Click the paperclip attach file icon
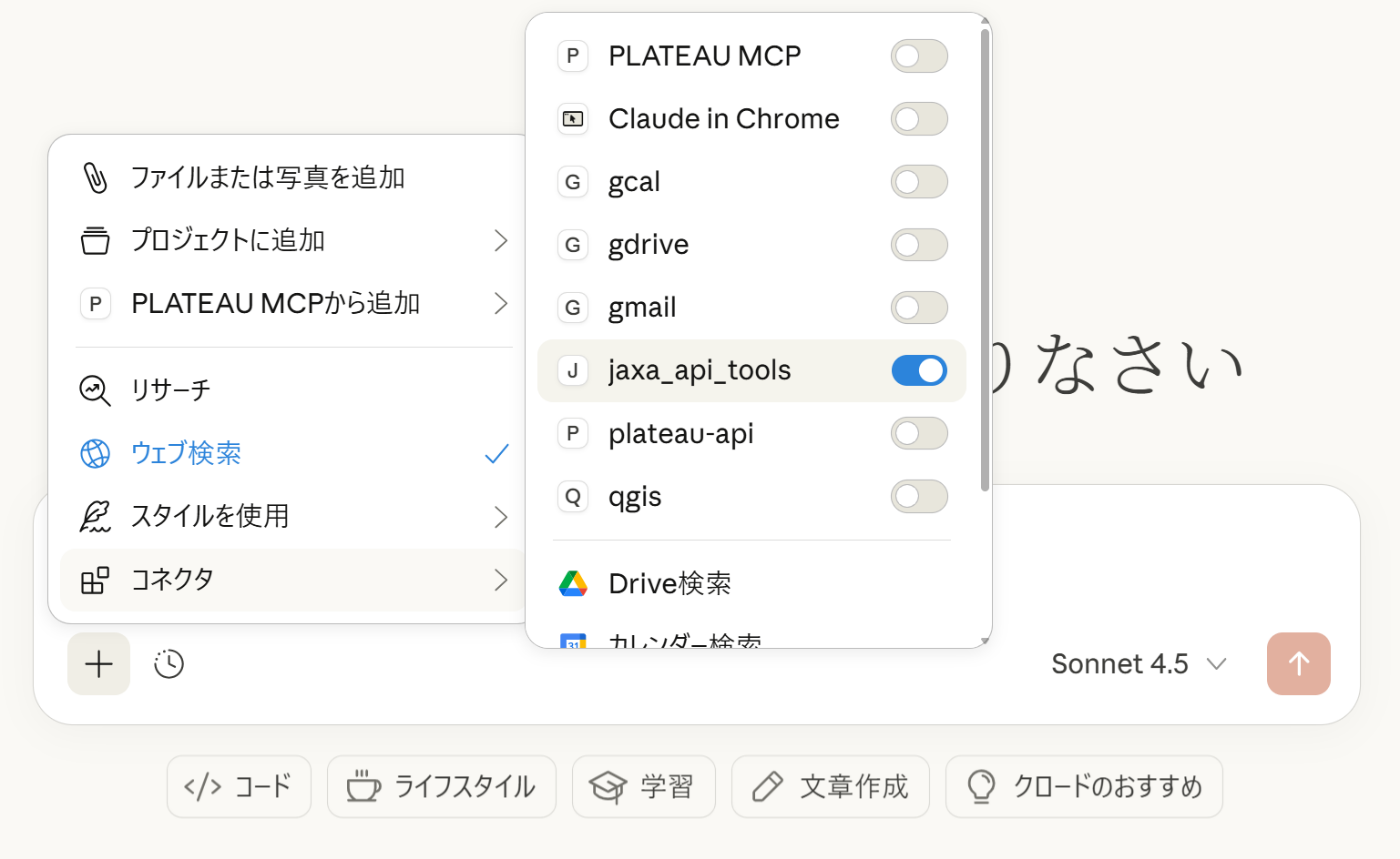 pos(95,179)
